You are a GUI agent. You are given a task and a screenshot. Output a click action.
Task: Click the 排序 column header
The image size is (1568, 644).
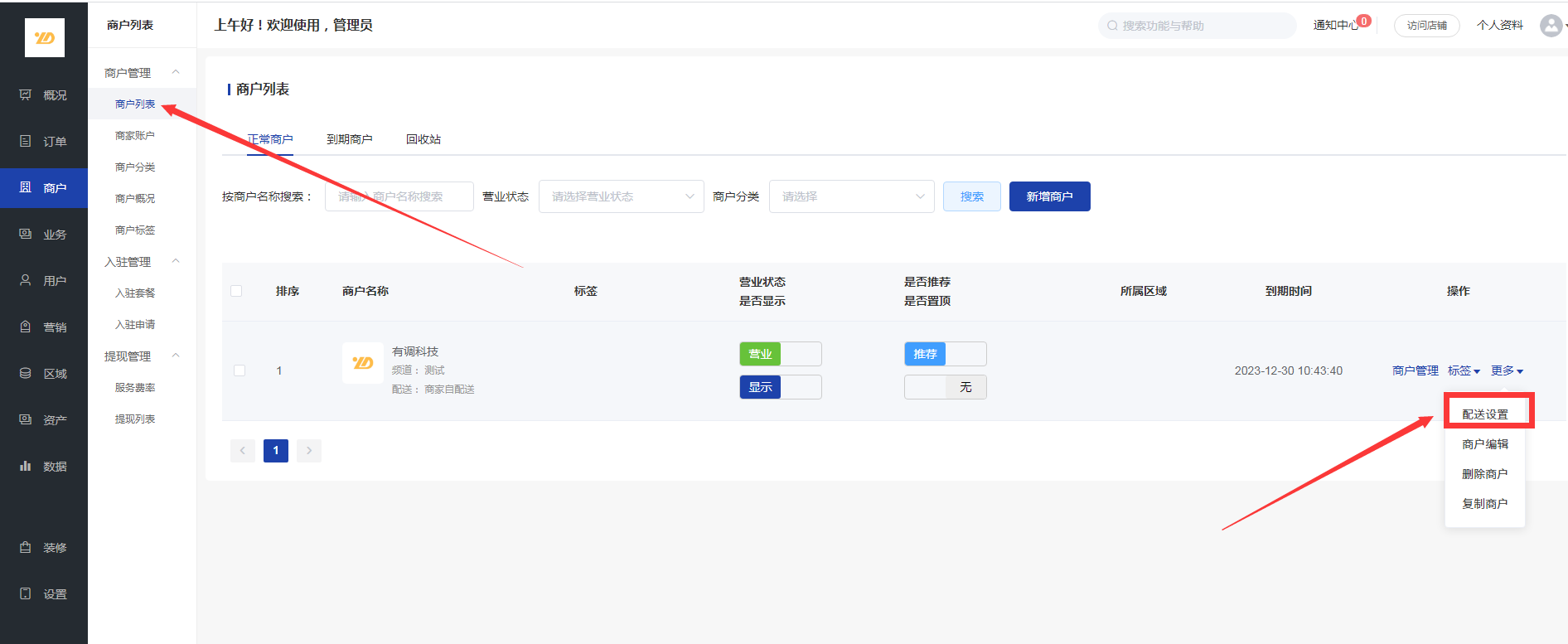tap(288, 291)
